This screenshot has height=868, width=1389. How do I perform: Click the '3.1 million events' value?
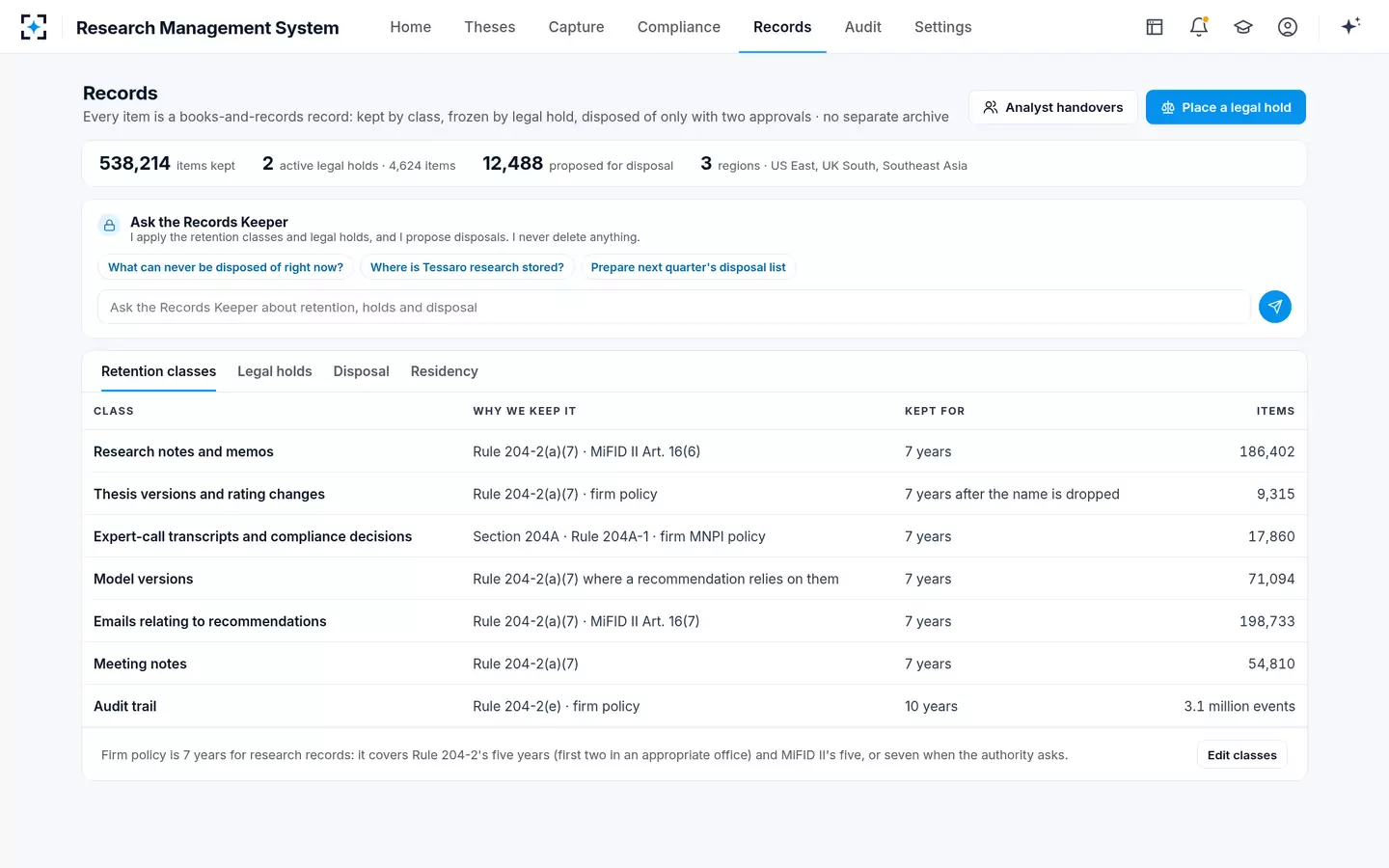pyautogui.click(x=1239, y=706)
